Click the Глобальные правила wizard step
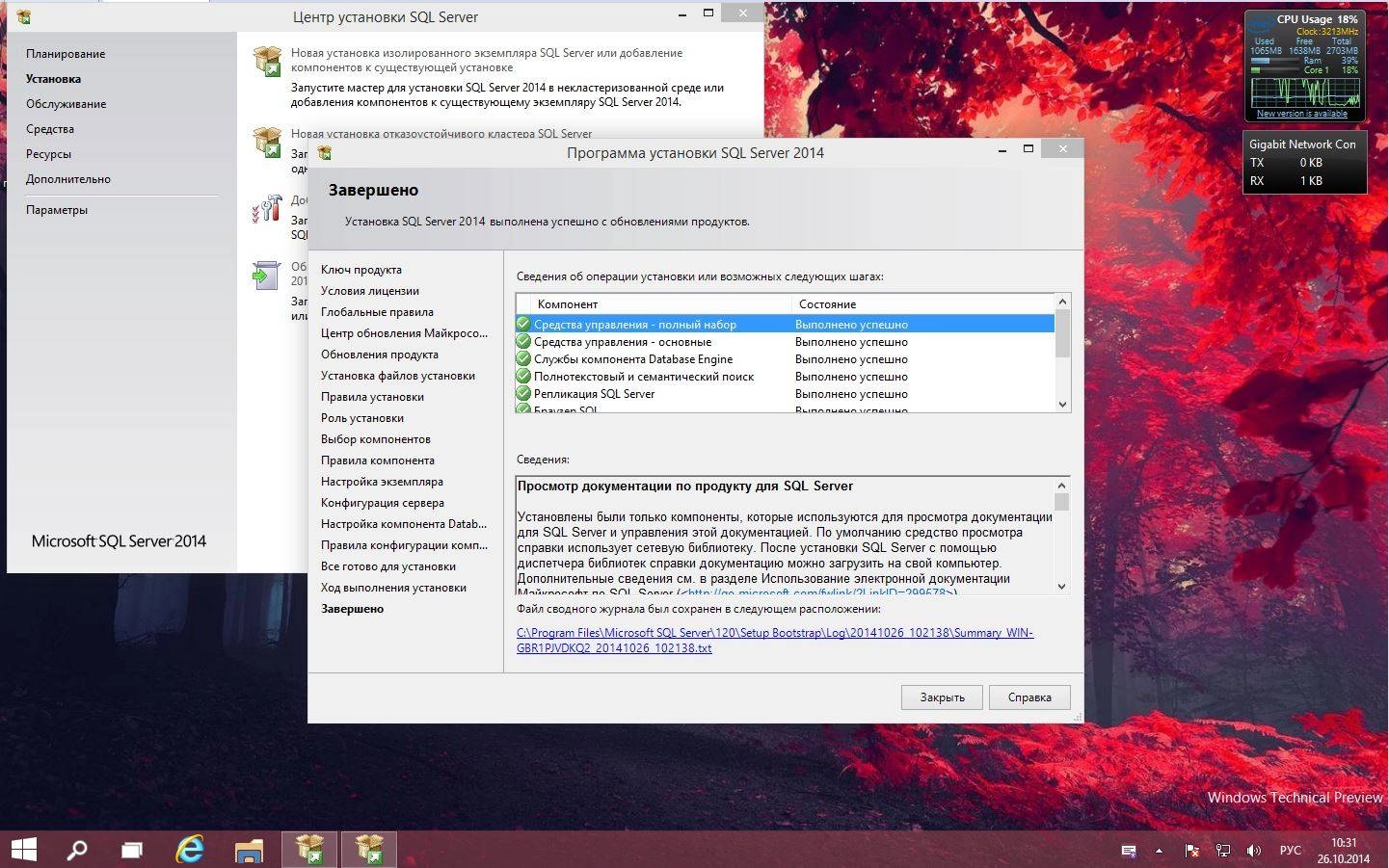Screen dimensions: 1389x868 tap(377, 312)
